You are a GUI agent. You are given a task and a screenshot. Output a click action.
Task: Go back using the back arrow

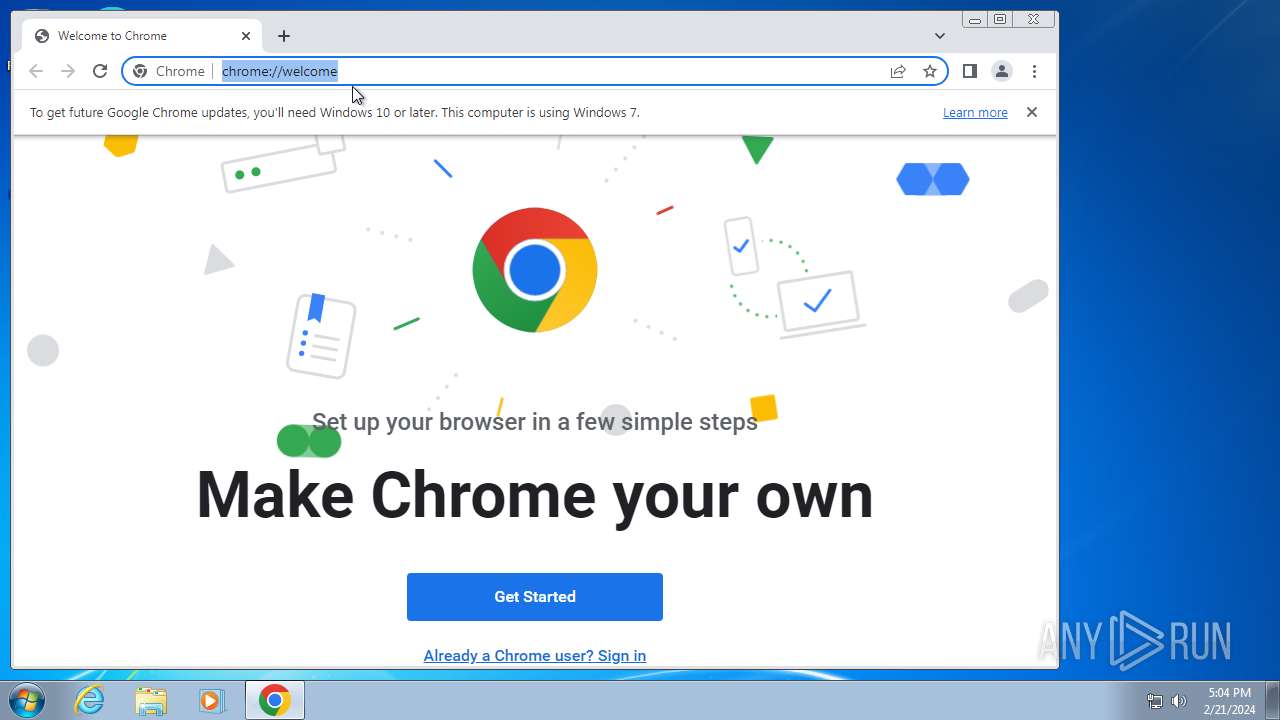pos(36,71)
